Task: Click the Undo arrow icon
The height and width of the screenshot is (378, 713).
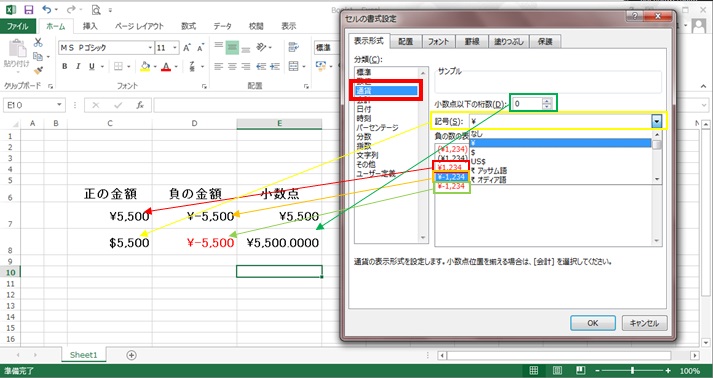Action: pyautogui.click(x=46, y=9)
